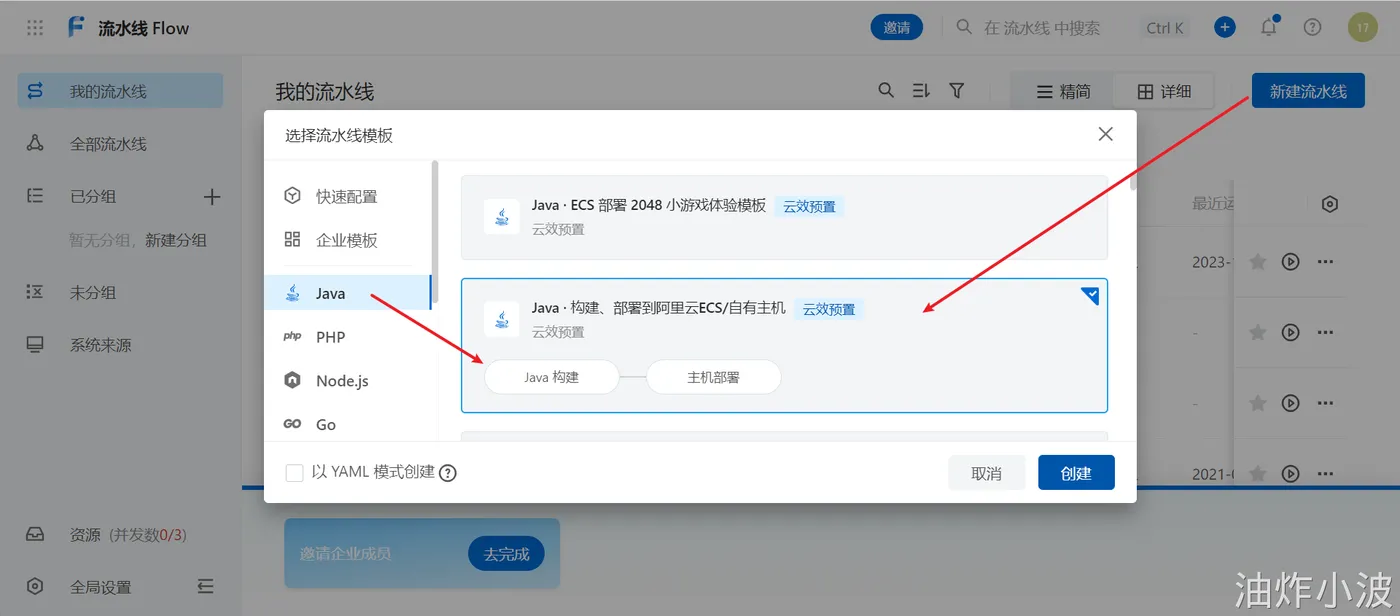Image resolution: width=1400 pixels, height=616 pixels.
Task: Select the Node.js template category
Action: [x=347, y=381]
